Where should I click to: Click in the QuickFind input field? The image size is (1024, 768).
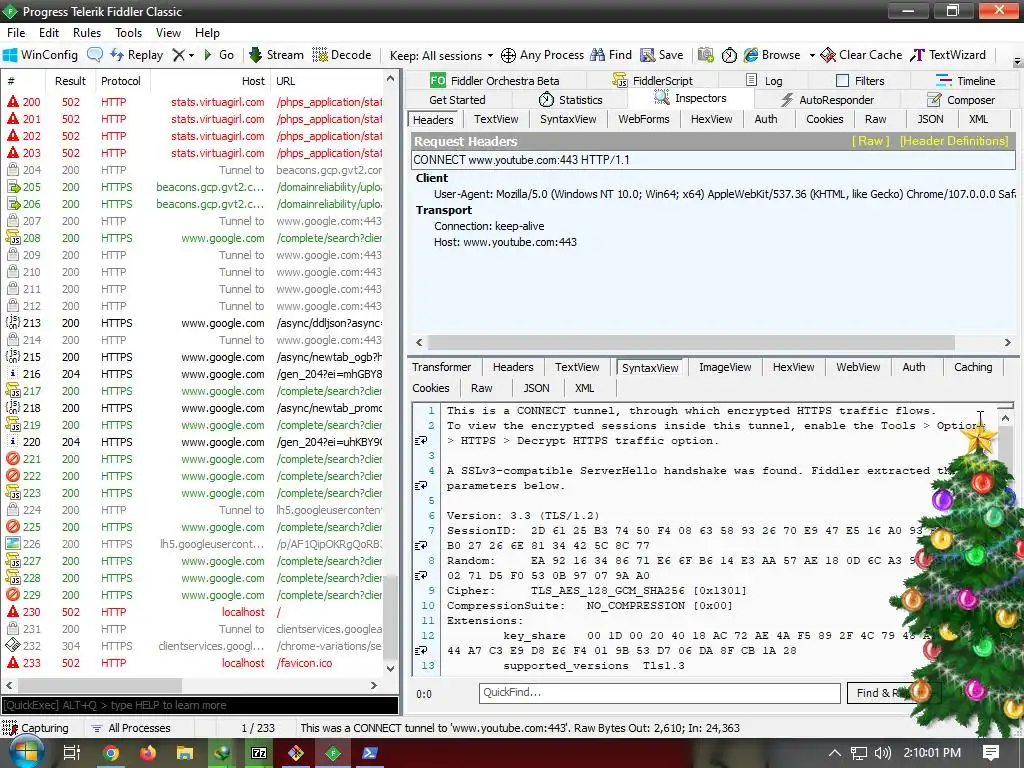coord(660,693)
